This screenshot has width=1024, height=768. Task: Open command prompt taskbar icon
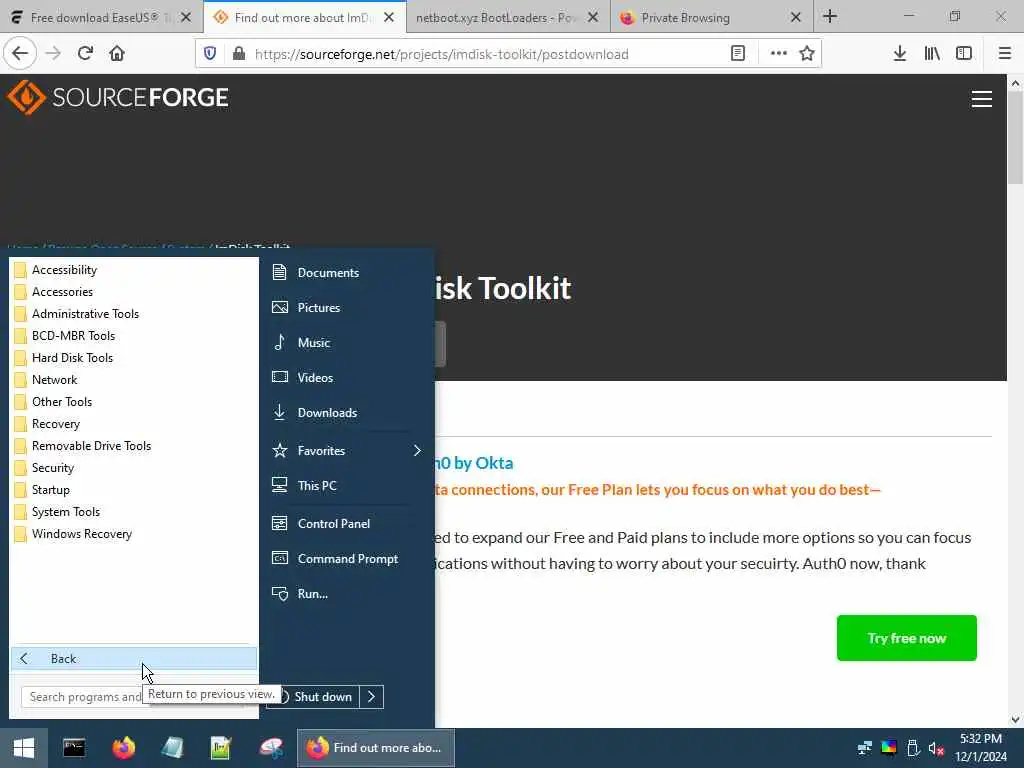coord(74,748)
